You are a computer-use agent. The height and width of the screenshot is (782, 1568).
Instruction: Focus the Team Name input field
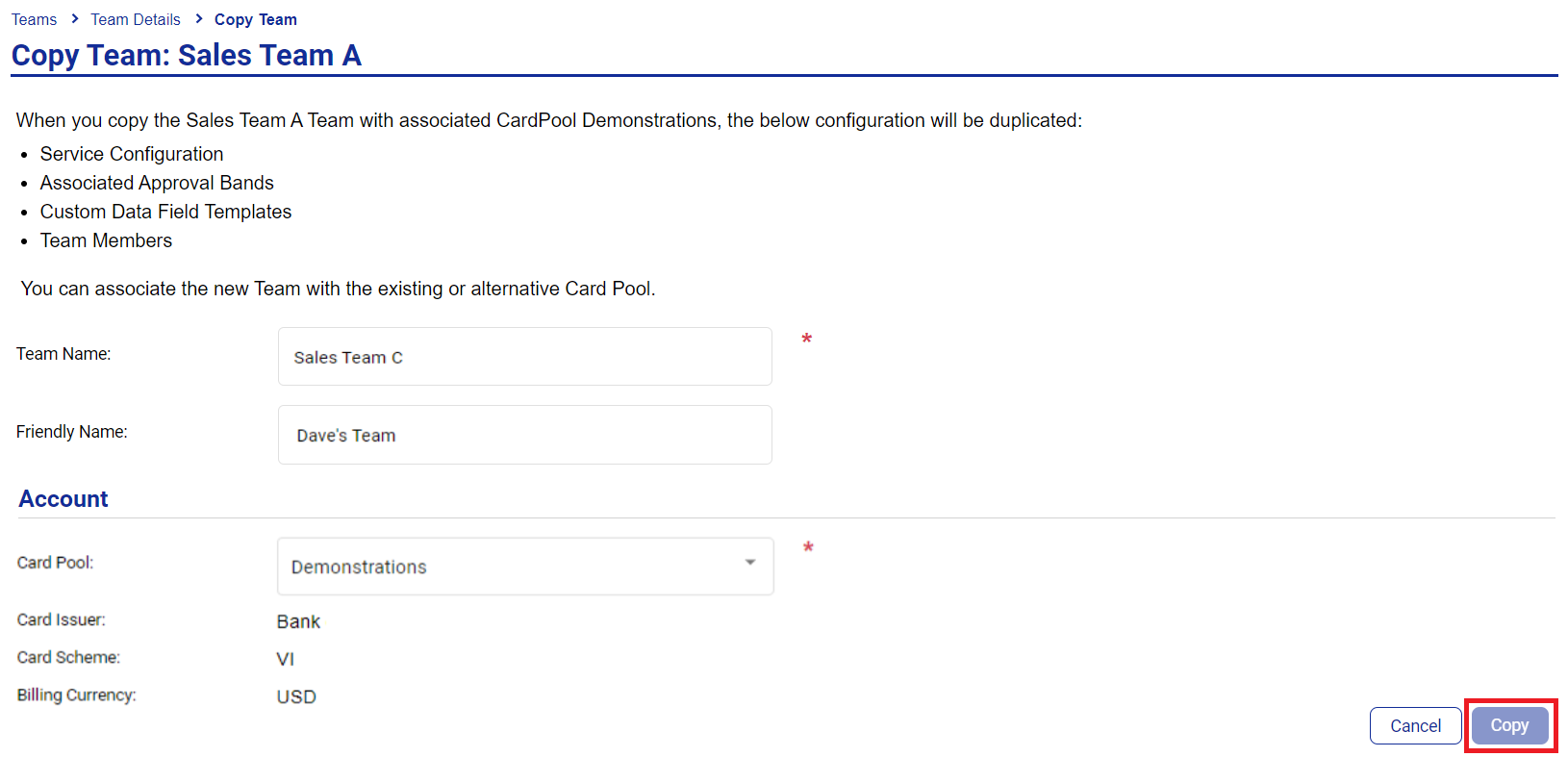click(525, 357)
